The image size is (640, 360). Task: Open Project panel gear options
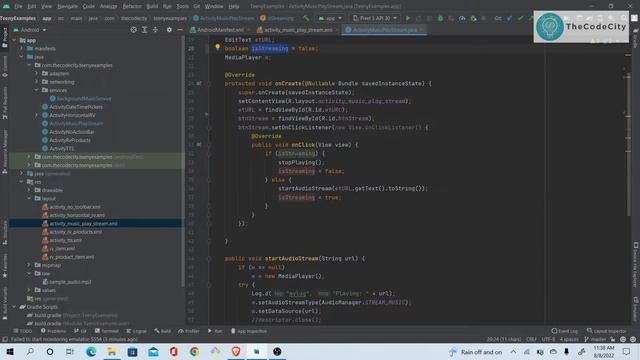coord(169,30)
